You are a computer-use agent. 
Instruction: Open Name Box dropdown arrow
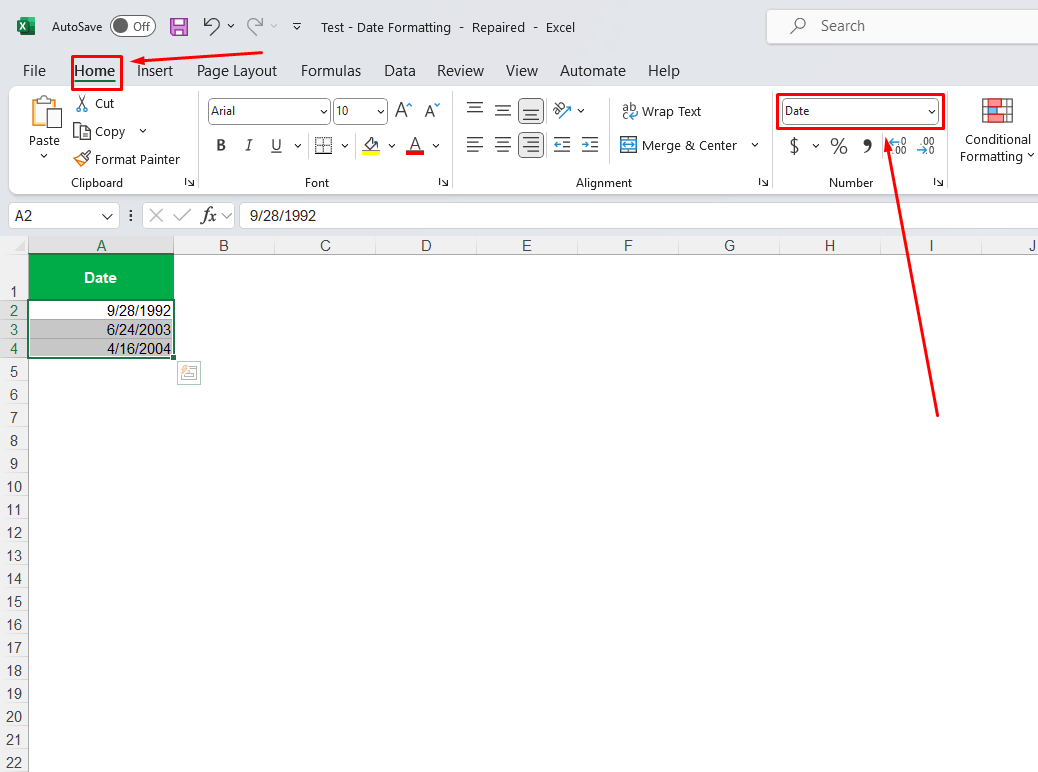[x=107, y=216]
